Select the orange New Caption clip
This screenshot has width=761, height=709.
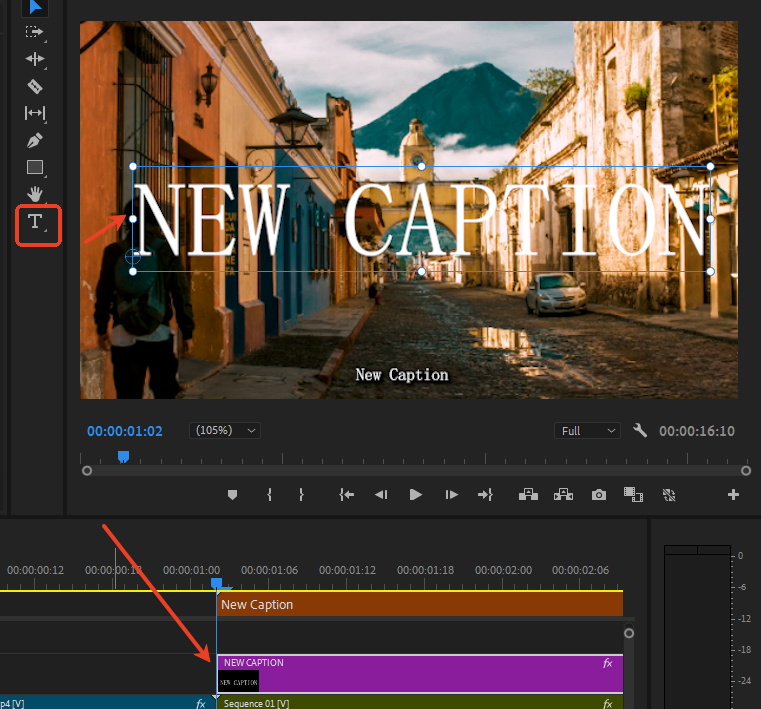point(420,605)
